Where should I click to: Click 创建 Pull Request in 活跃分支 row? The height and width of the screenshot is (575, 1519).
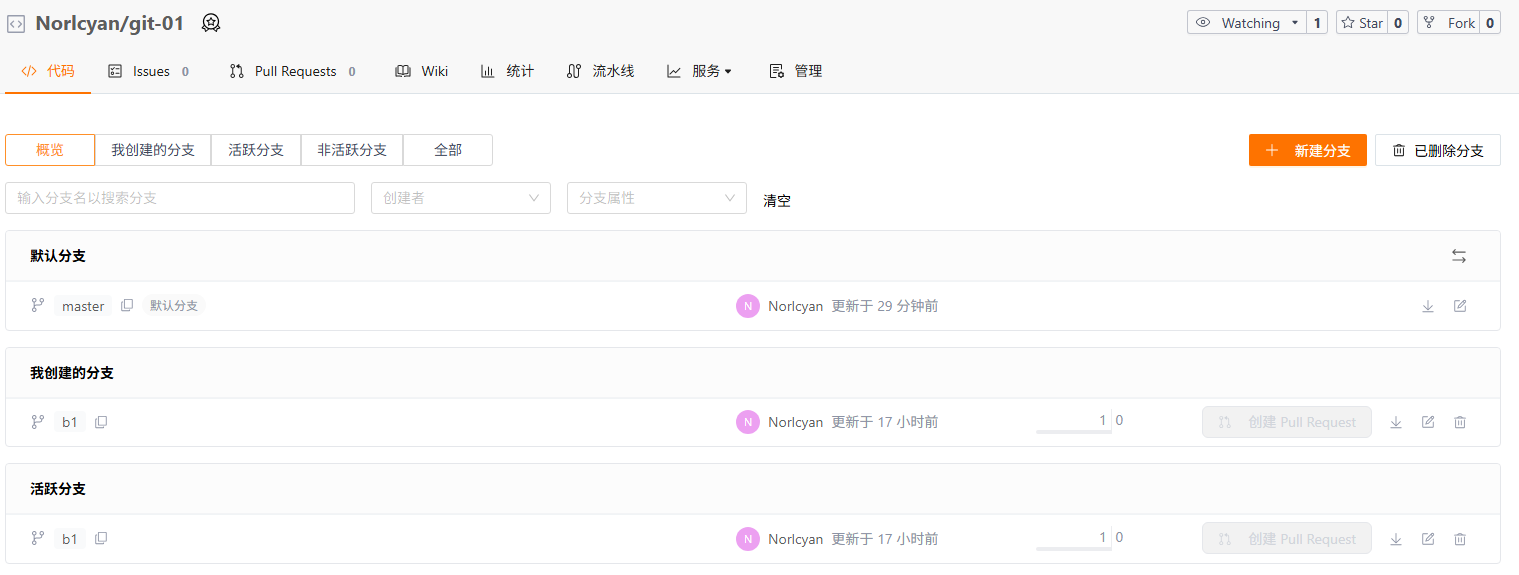coord(1287,539)
